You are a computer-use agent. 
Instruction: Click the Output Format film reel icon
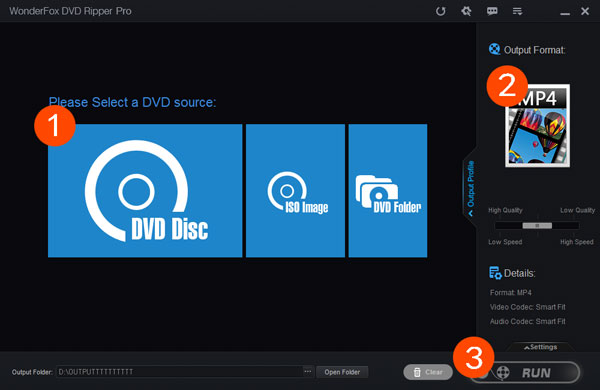tap(494, 49)
